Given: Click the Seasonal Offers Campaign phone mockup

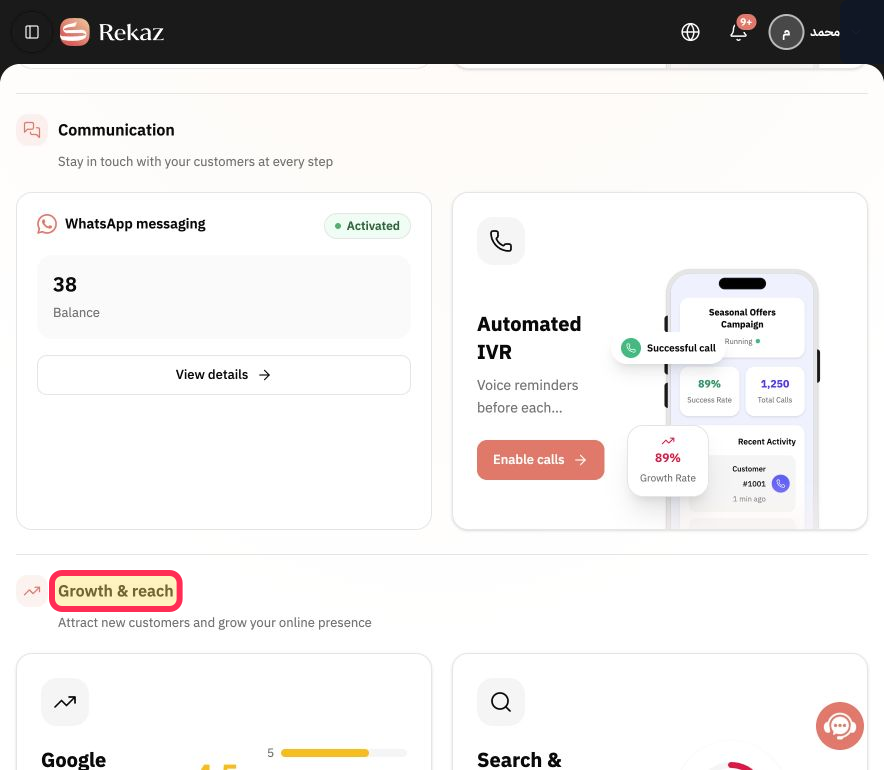Looking at the screenshot, I should pyautogui.click(x=742, y=399).
